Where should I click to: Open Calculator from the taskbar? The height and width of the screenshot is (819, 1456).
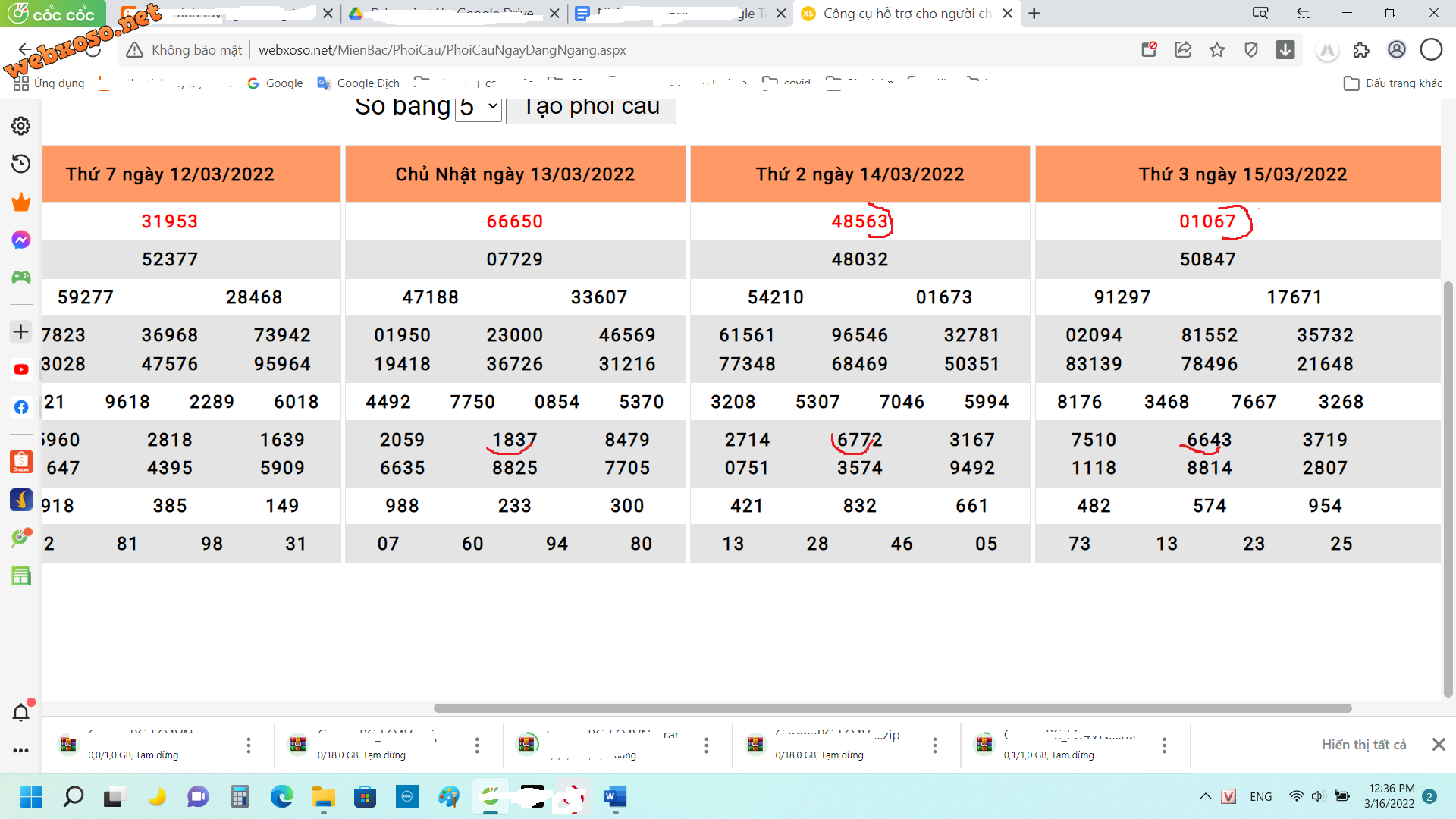tap(240, 797)
